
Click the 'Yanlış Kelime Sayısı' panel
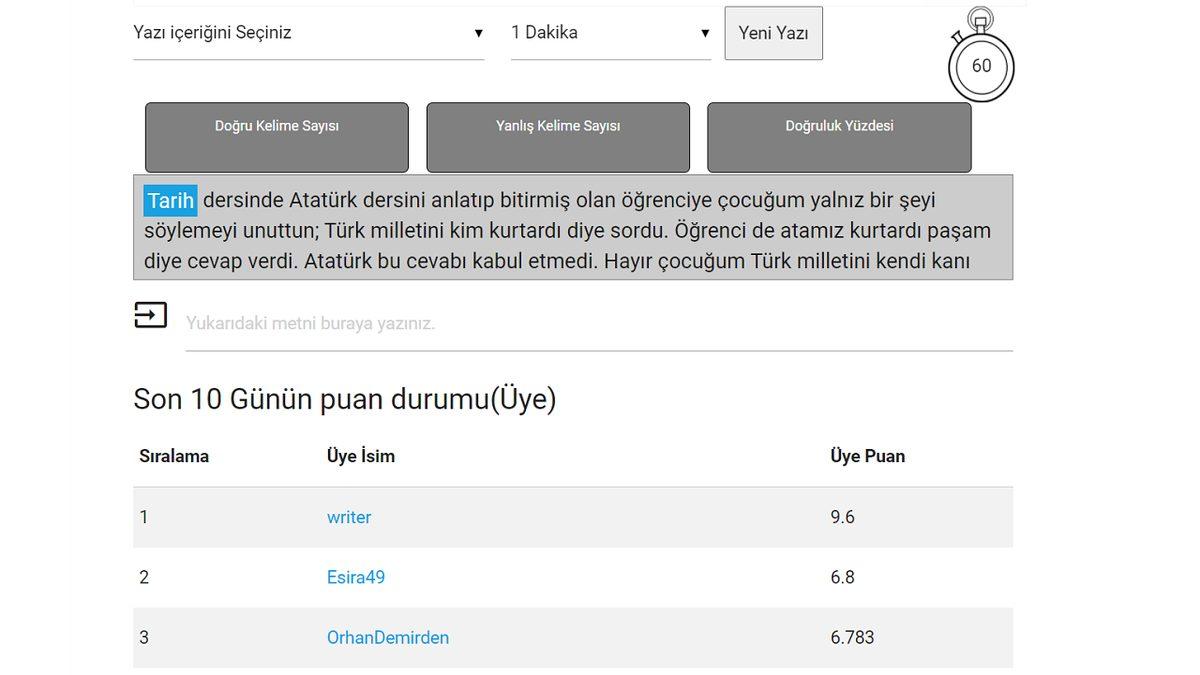coord(558,137)
